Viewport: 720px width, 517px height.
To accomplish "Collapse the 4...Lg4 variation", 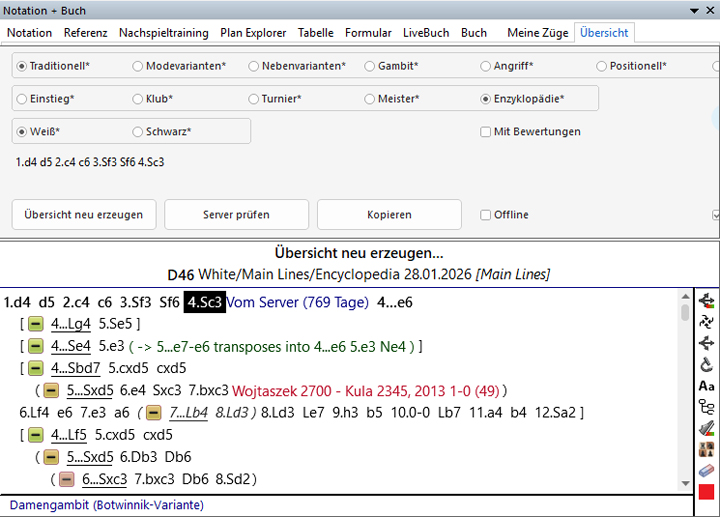I will pyautogui.click(x=35, y=324).
